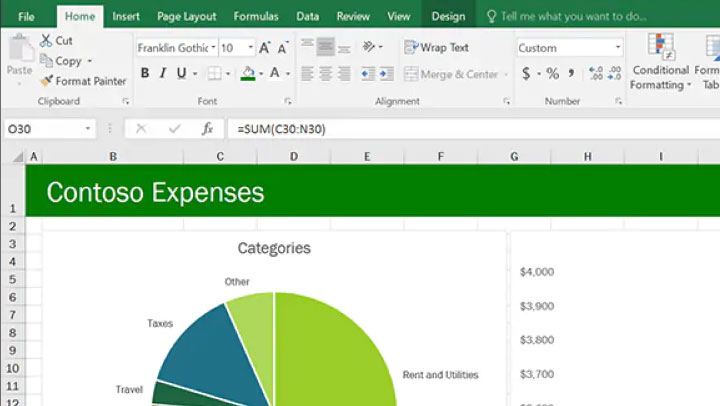Apply Accounting Number Format dollar icon
This screenshot has height=406, width=720.
[526, 73]
